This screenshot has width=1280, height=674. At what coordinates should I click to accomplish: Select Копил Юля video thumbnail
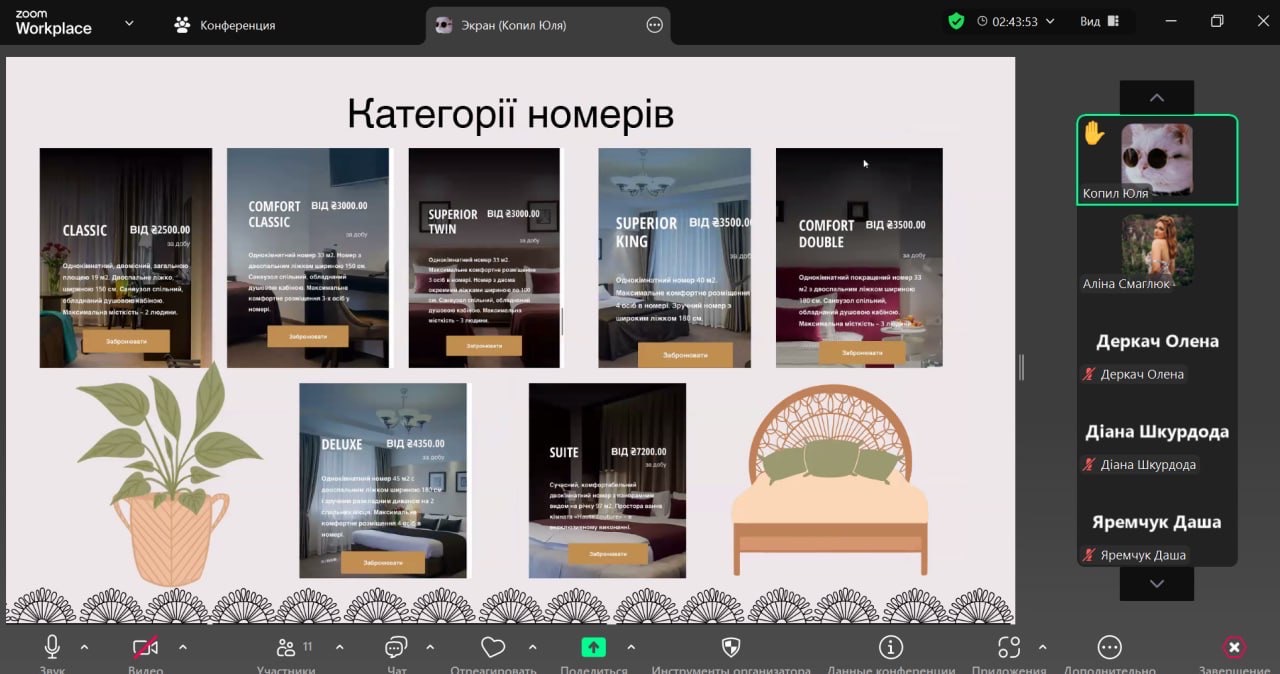tap(1157, 160)
